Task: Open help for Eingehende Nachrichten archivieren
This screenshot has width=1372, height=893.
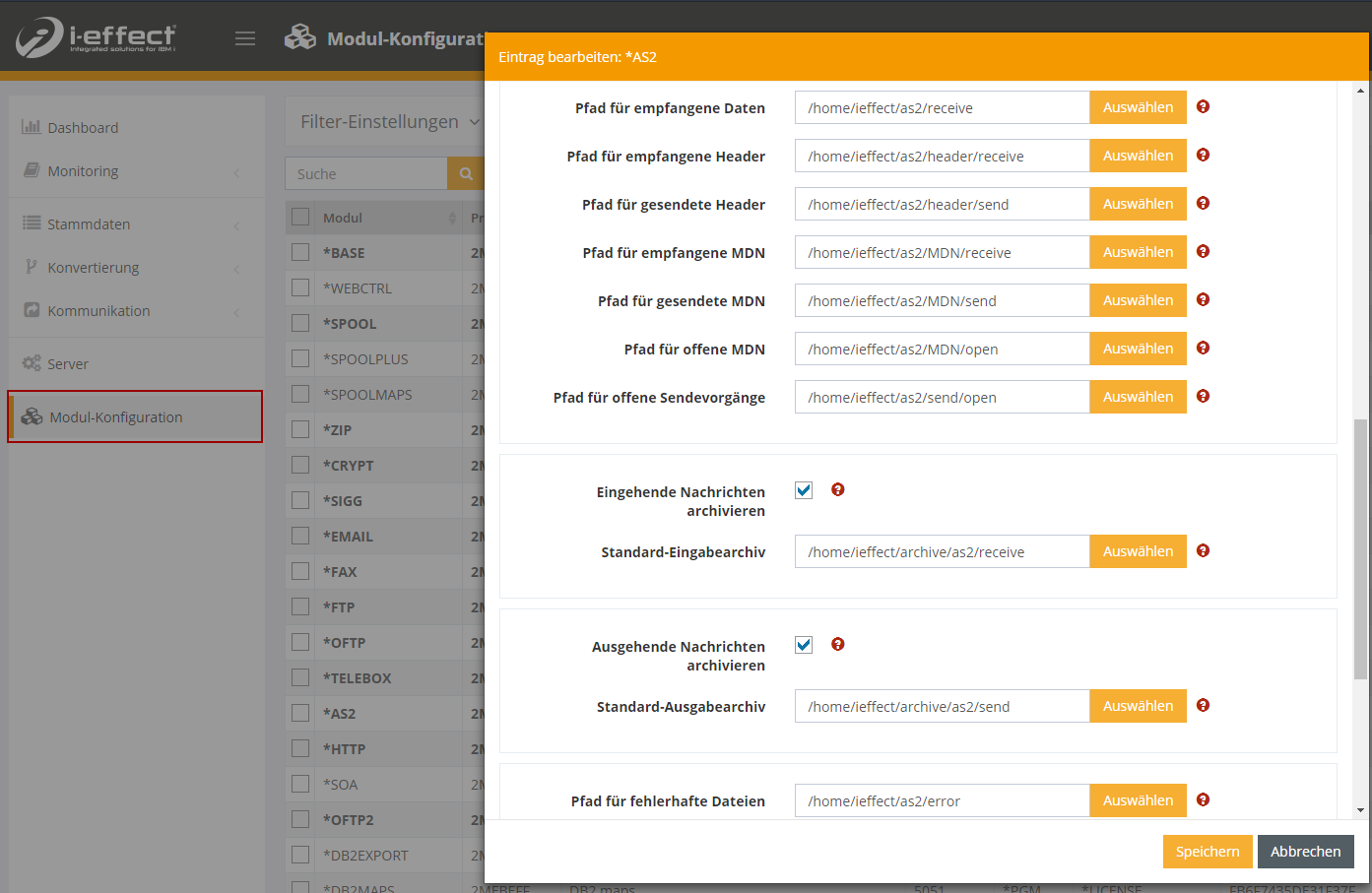Action: (x=837, y=490)
